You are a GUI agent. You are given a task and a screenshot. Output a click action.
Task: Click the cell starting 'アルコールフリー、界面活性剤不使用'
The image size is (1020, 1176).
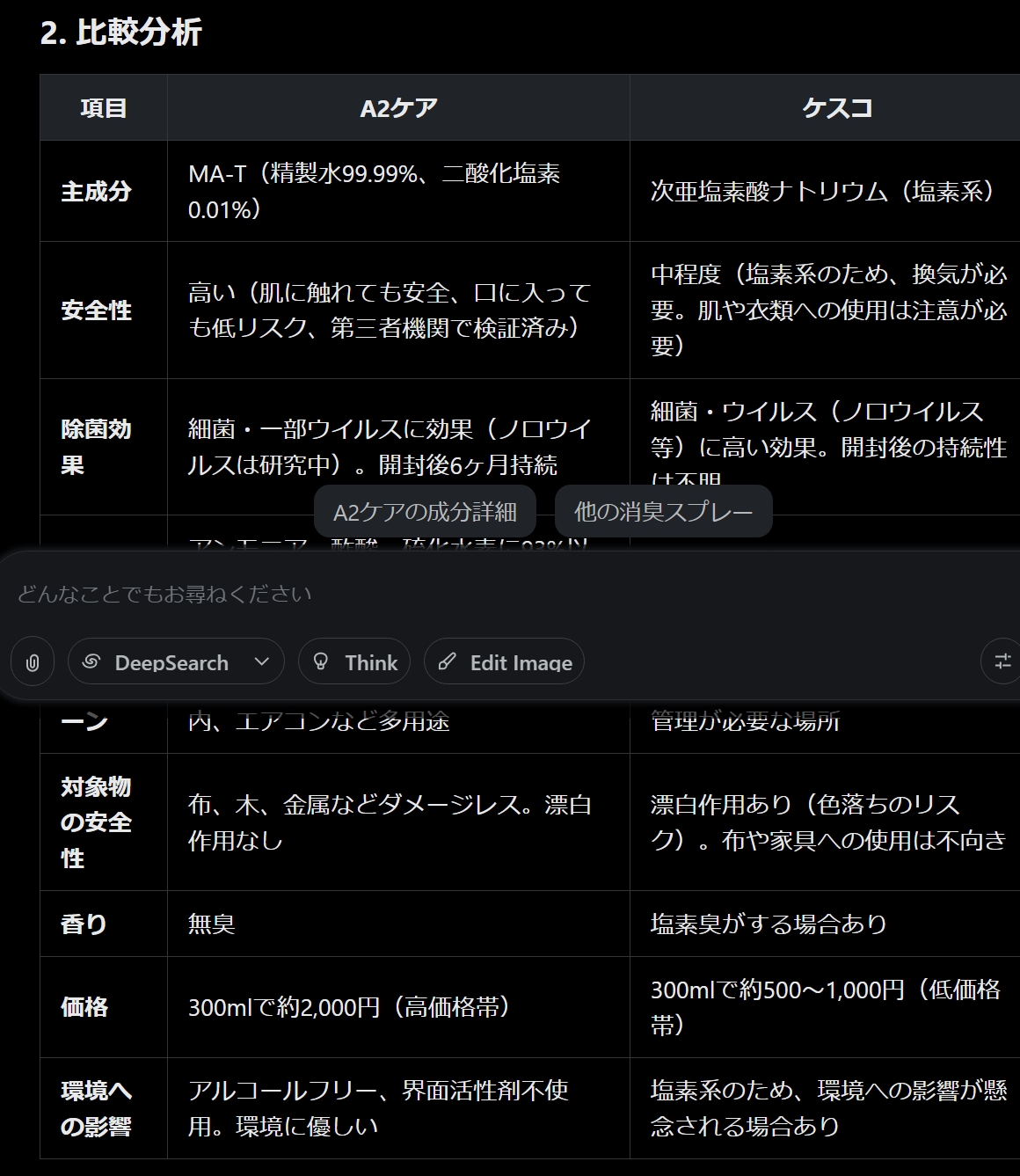coord(398,1108)
